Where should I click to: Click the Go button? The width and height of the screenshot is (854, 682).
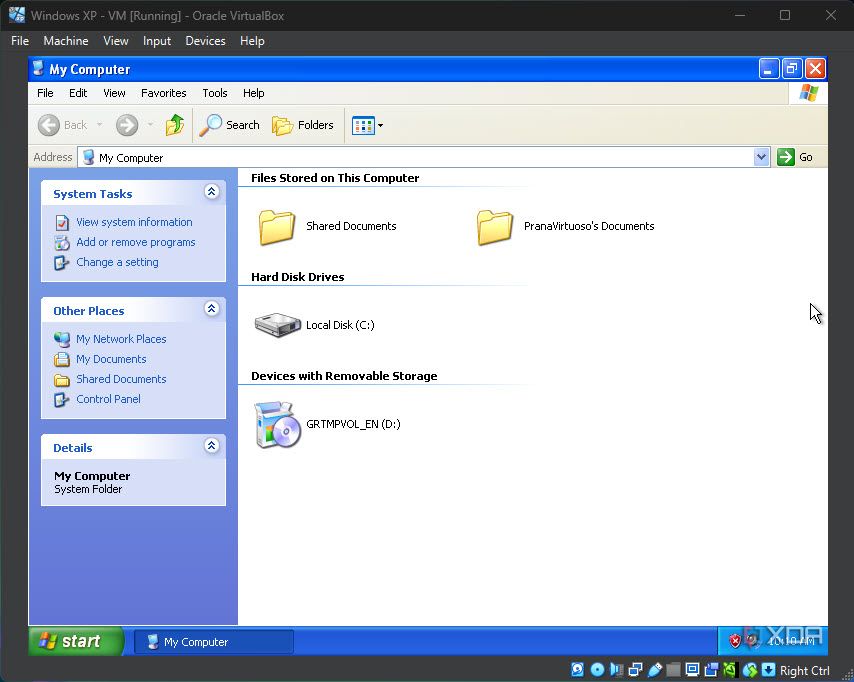point(795,157)
